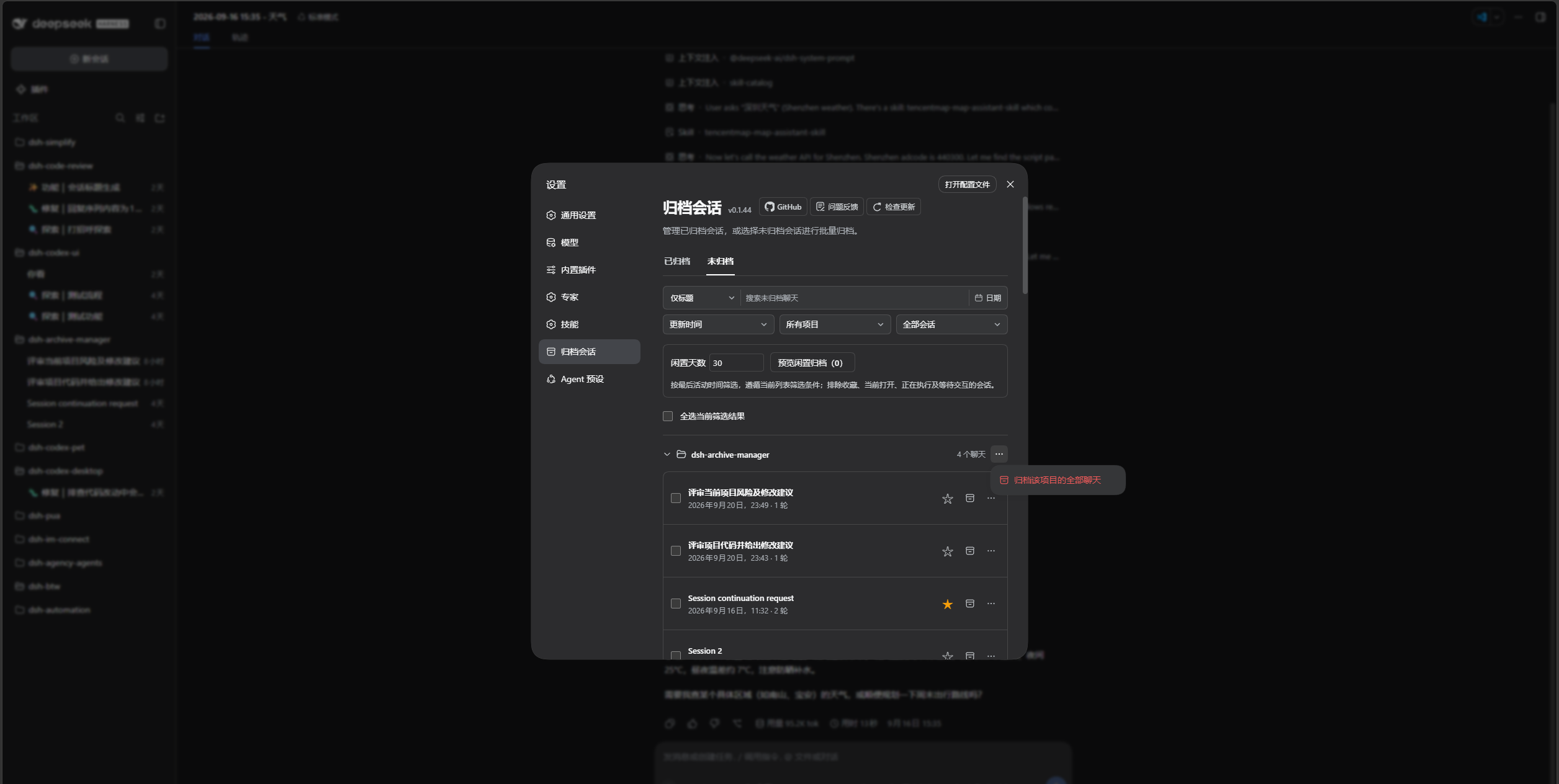Viewport: 1559px width, 784px height.
Task: Open 模型 settings section
Action: (x=589, y=243)
